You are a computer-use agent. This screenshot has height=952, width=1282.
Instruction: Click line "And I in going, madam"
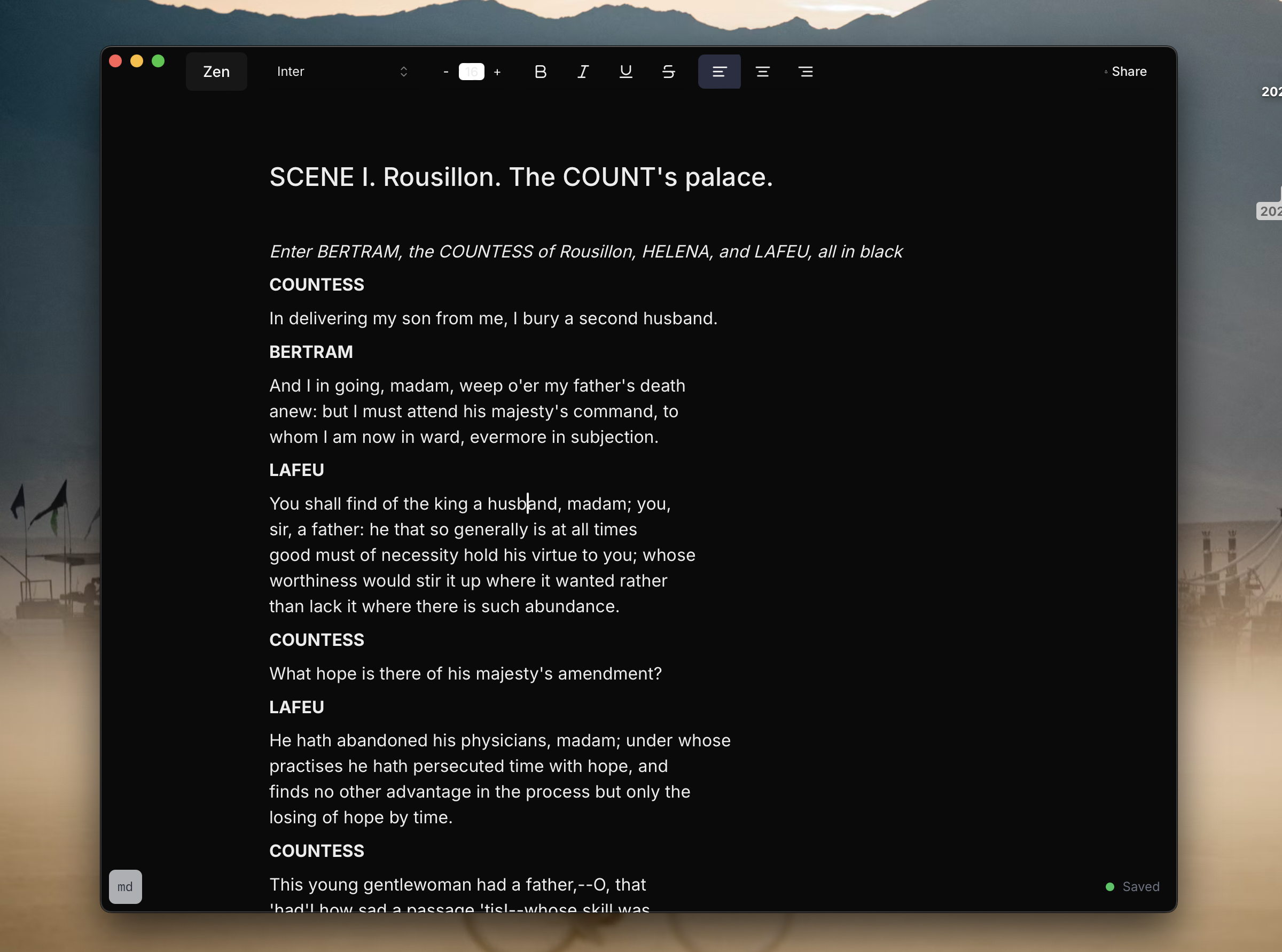[x=477, y=386]
